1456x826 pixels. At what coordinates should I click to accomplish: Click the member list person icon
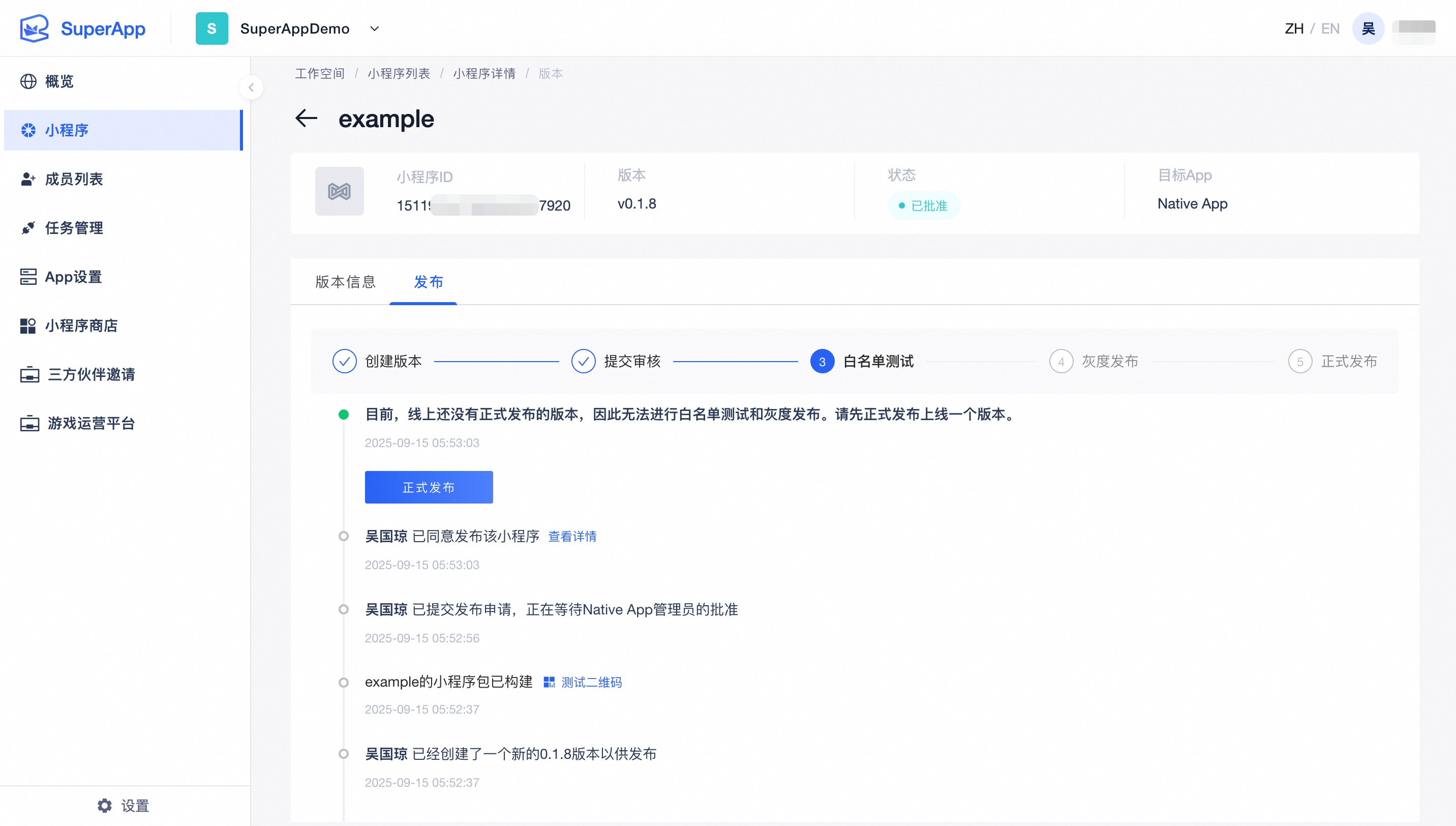(x=28, y=179)
